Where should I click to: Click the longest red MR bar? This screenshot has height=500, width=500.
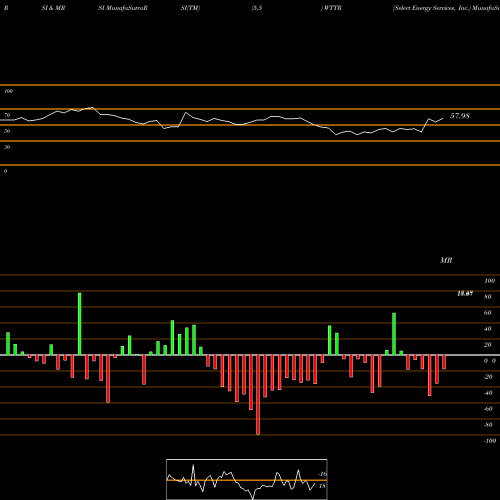[x=258, y=395]
